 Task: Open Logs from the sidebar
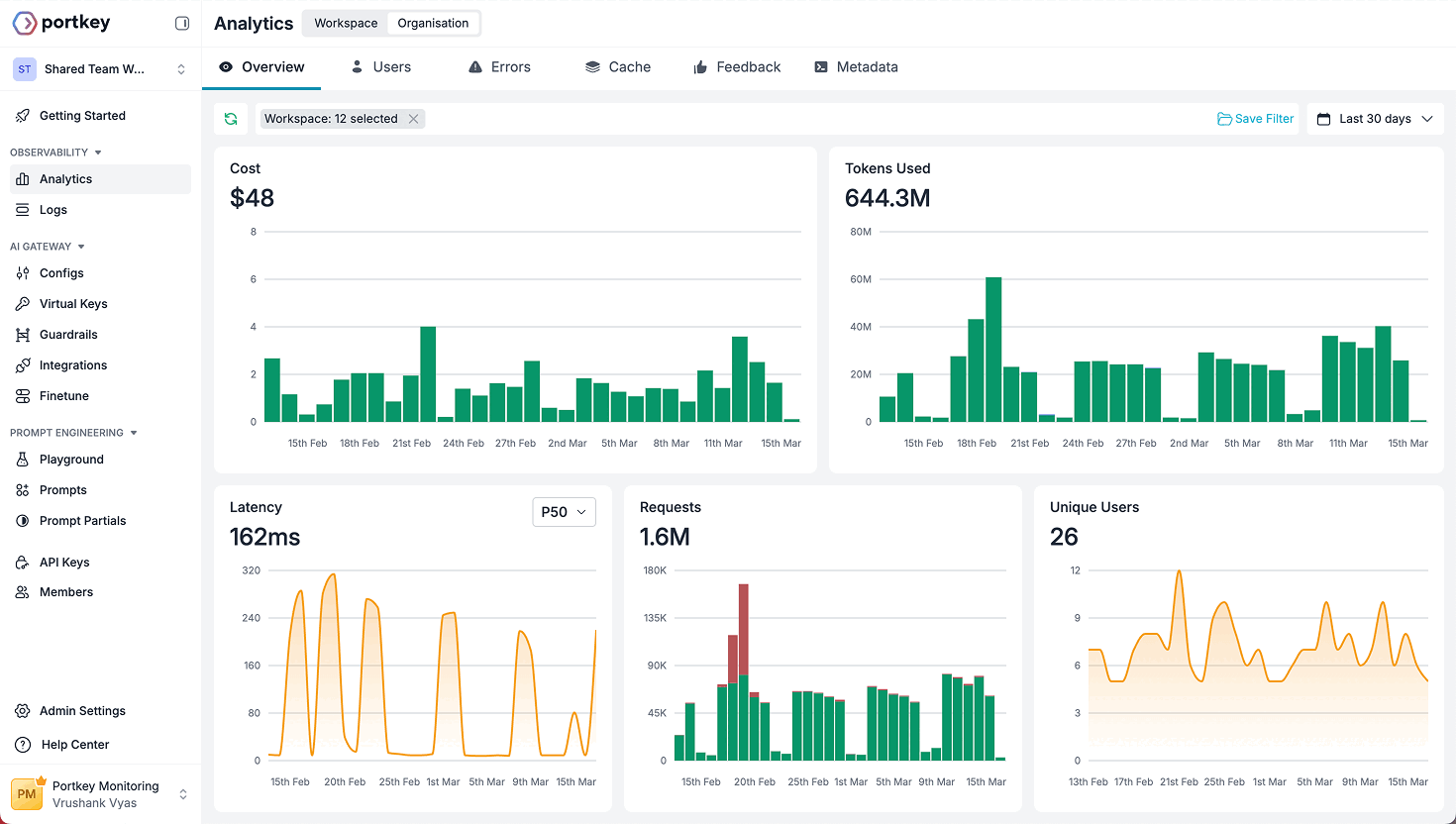pyautogui.click(x=53, y=210)
